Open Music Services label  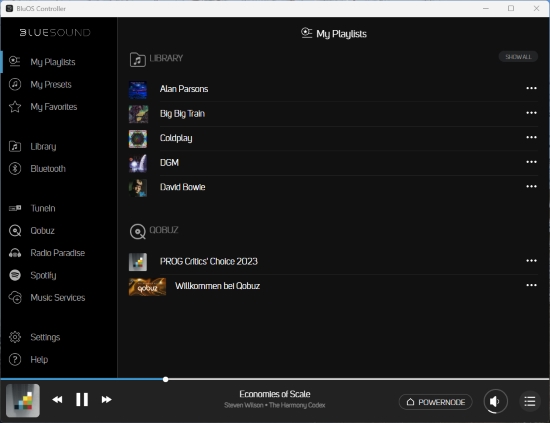(x=58, y=297)
